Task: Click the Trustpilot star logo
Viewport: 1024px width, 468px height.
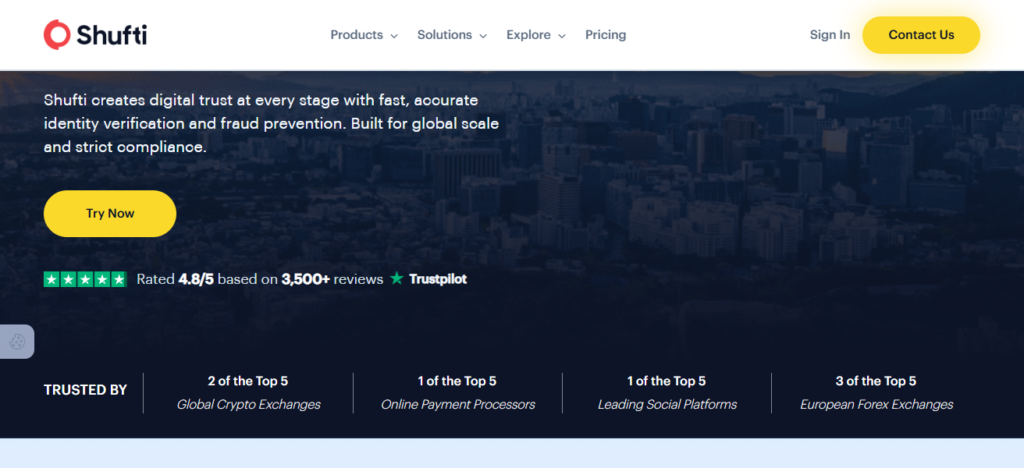Action: (397, 279)
